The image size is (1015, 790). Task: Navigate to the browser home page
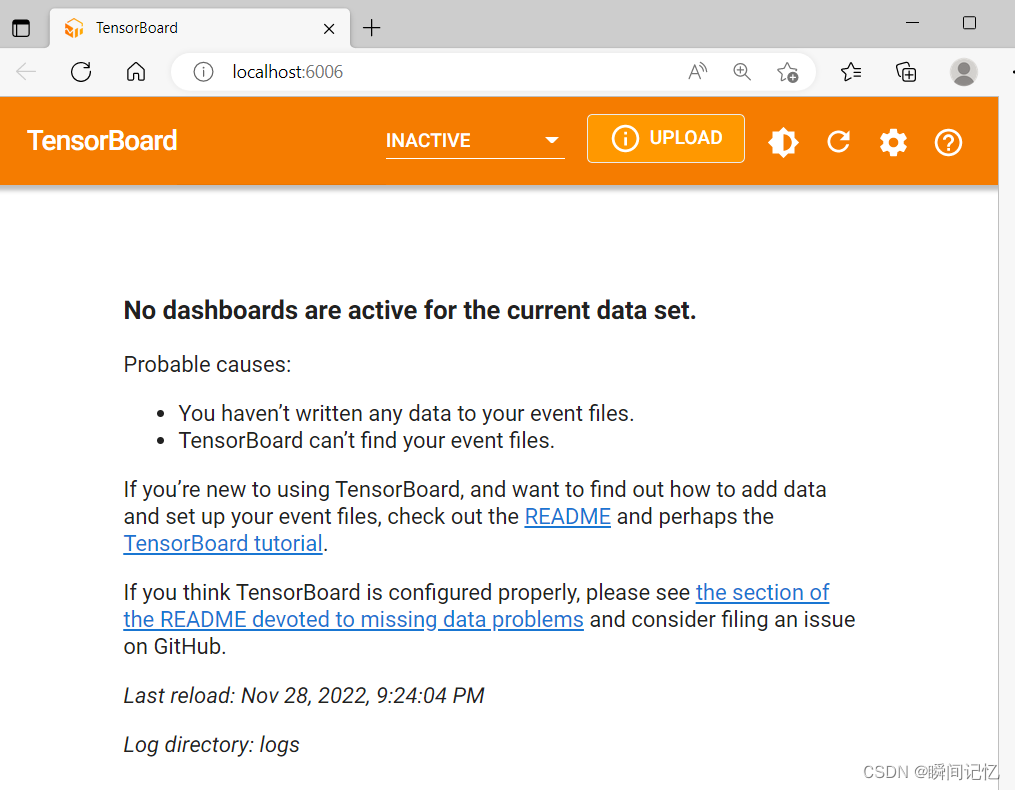136,71
